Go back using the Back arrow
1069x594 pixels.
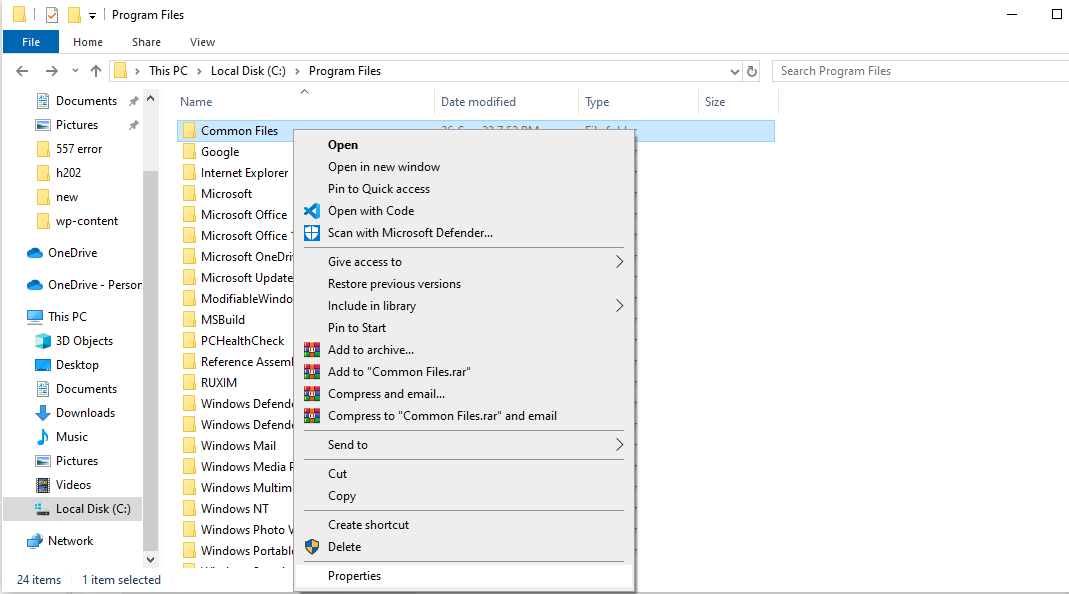[24, 71]
